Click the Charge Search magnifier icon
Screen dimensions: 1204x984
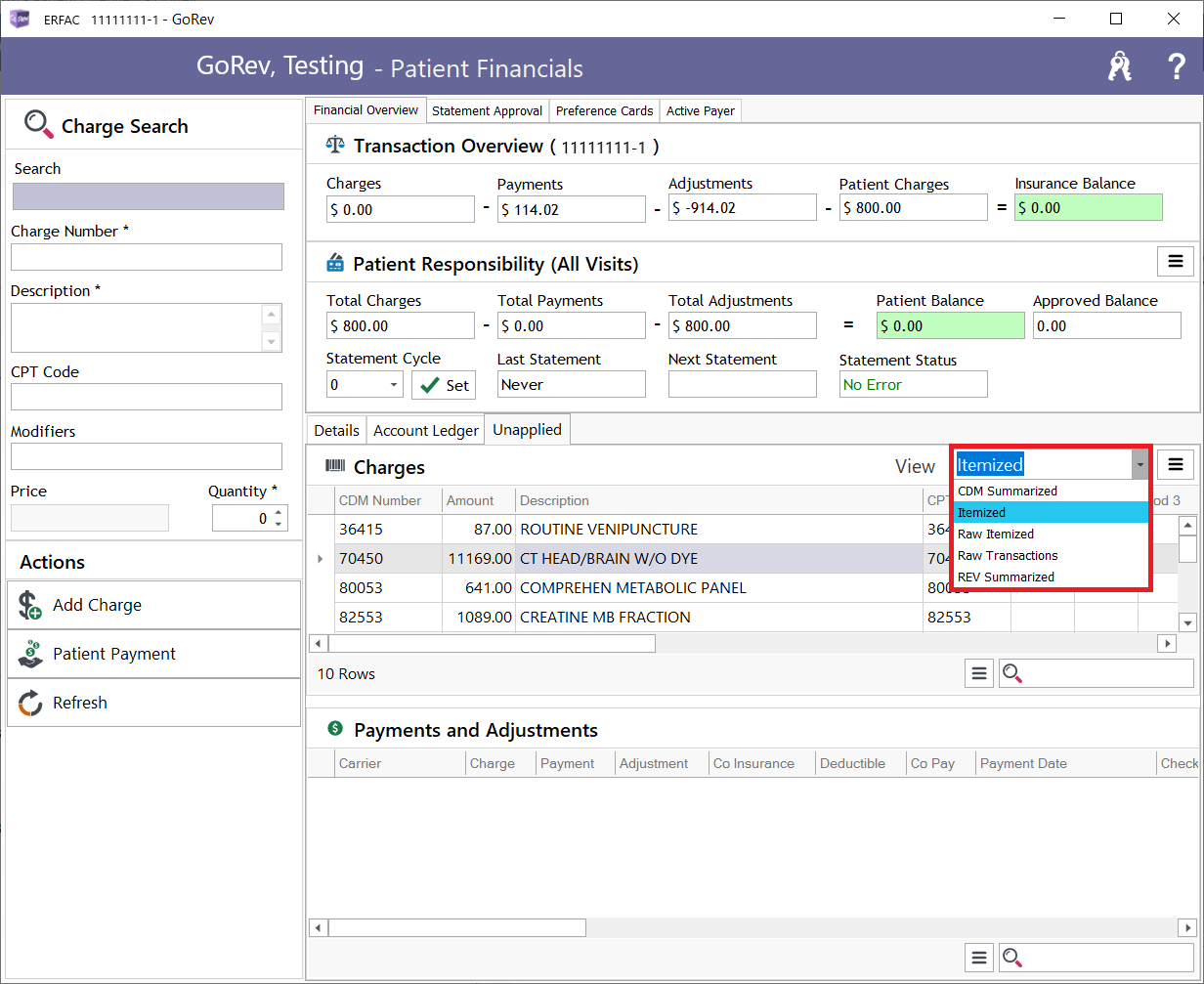click(x=38, y=124)
